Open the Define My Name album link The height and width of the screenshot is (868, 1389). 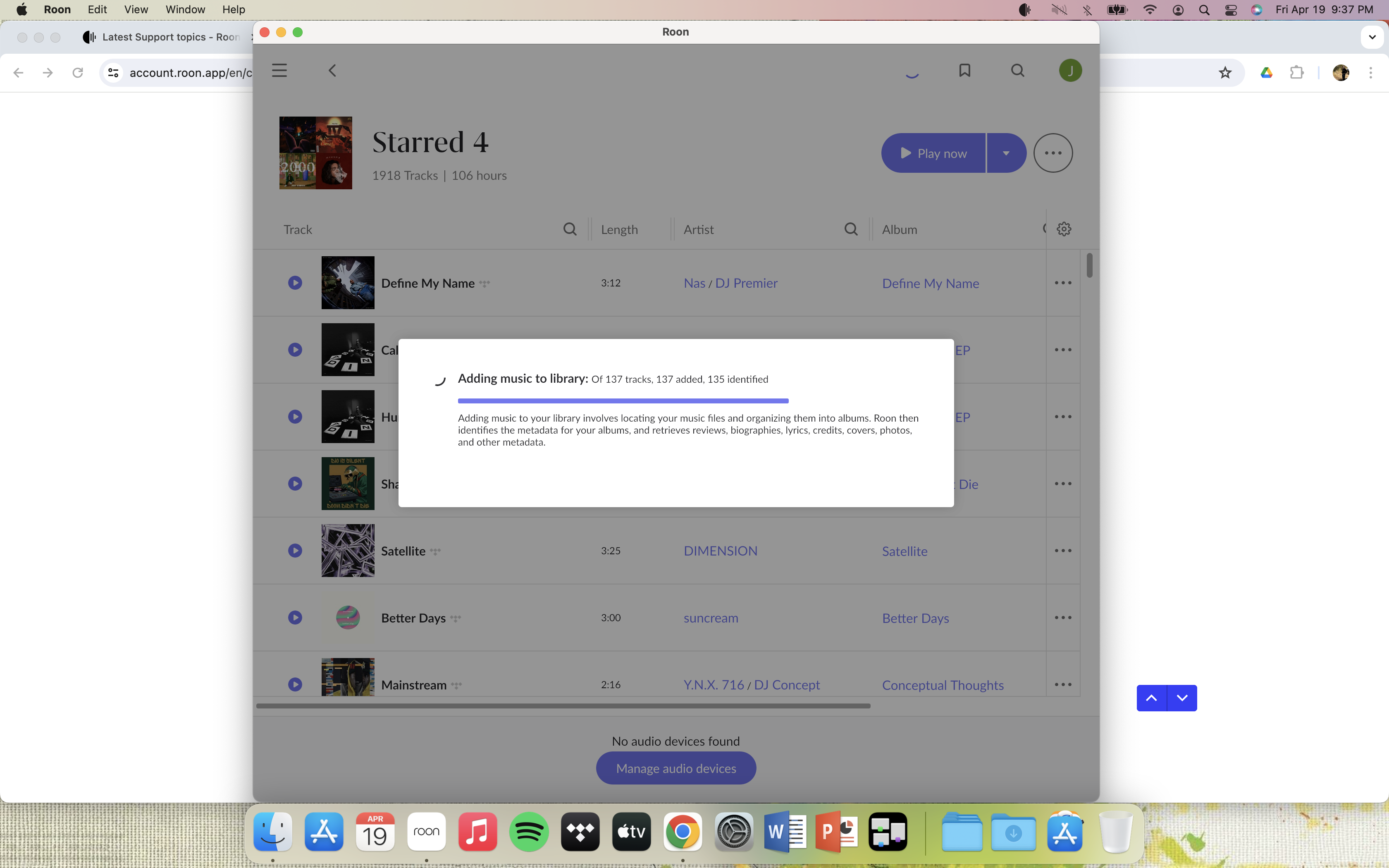tap(931, 284)
